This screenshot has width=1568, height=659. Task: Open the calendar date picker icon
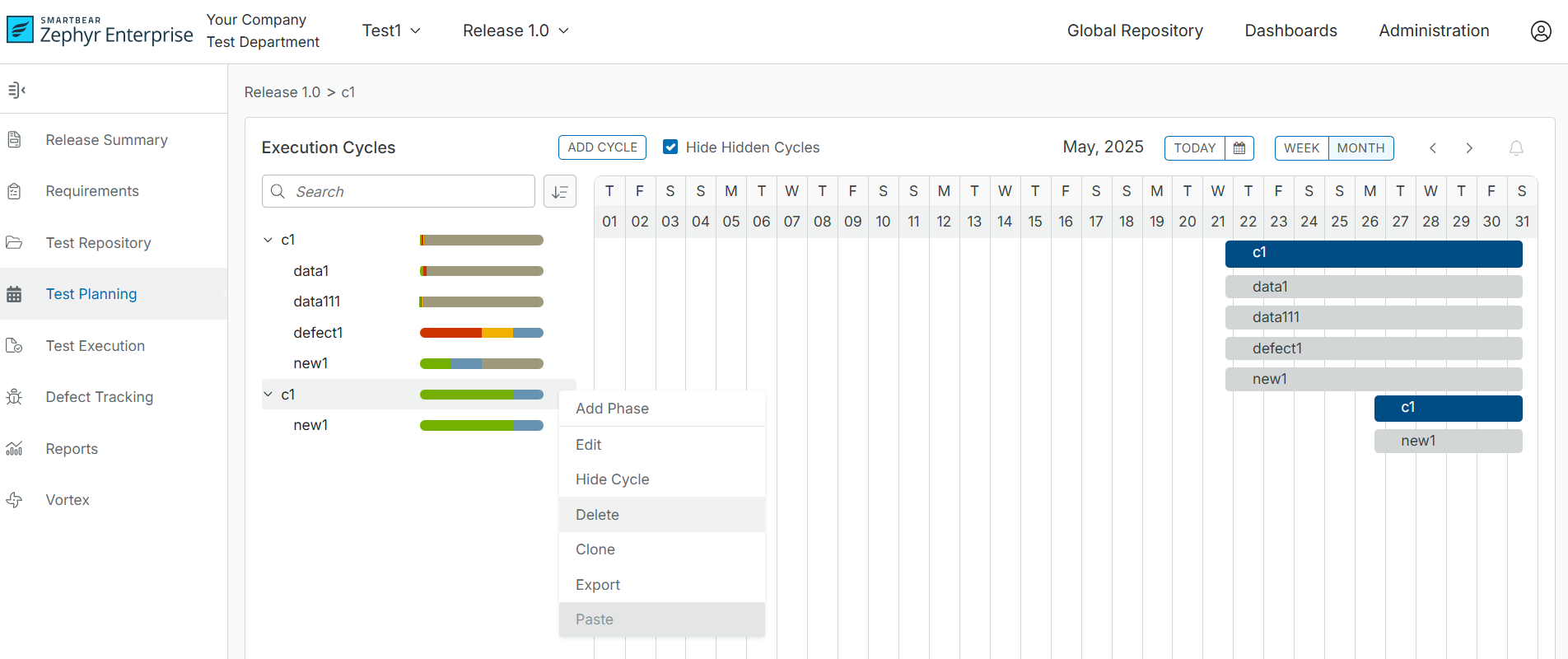tap(1239, 148)
